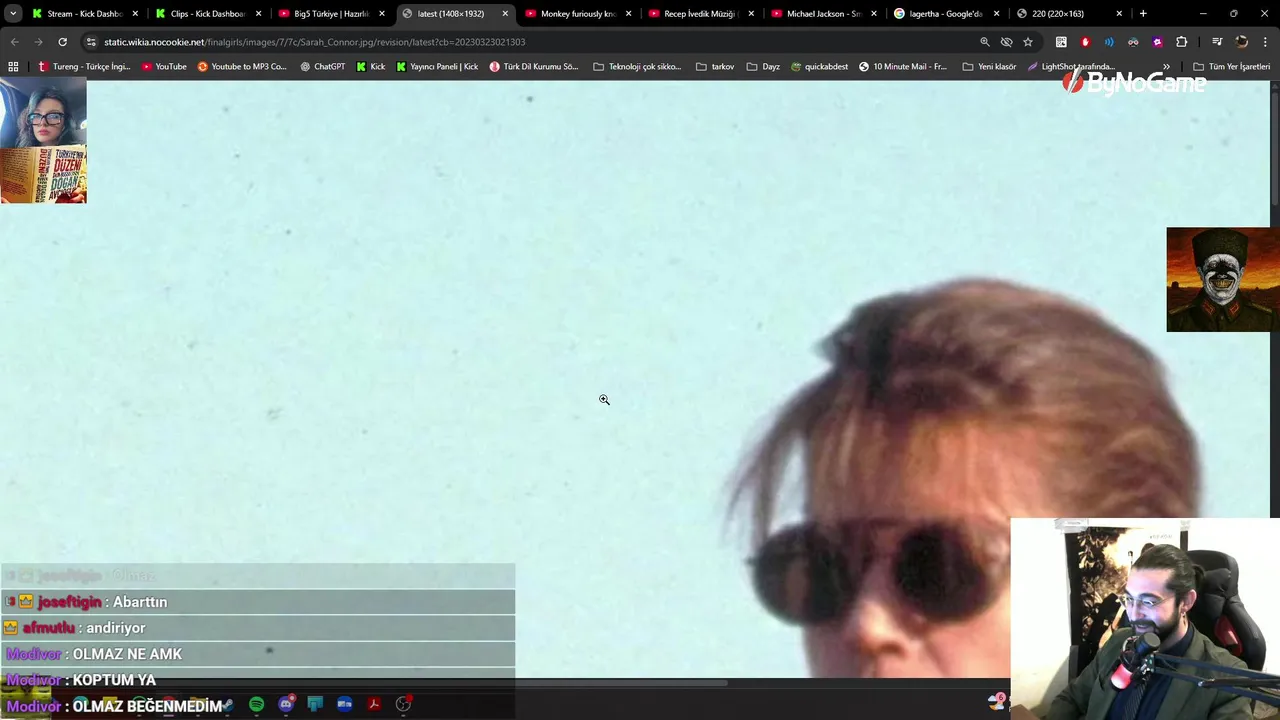Open the glasses-face extension icon
The image size is (1280, 720).
click(x=1133, y=42)
